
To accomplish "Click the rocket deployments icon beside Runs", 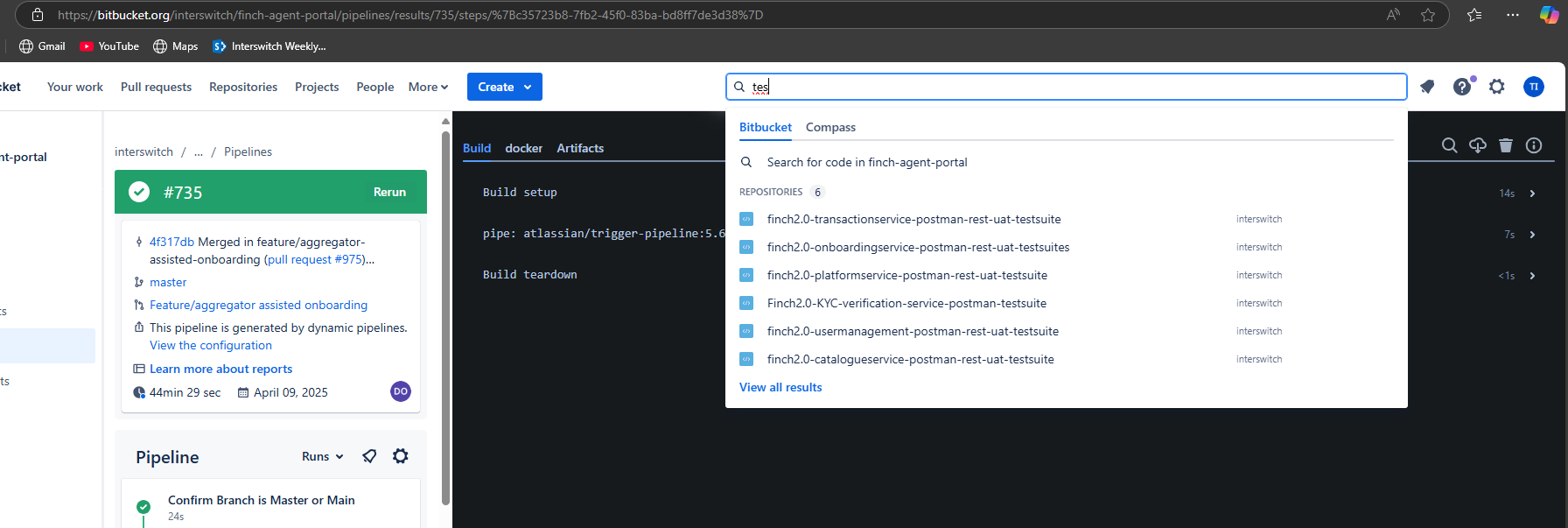I will (x=370, y=456).
